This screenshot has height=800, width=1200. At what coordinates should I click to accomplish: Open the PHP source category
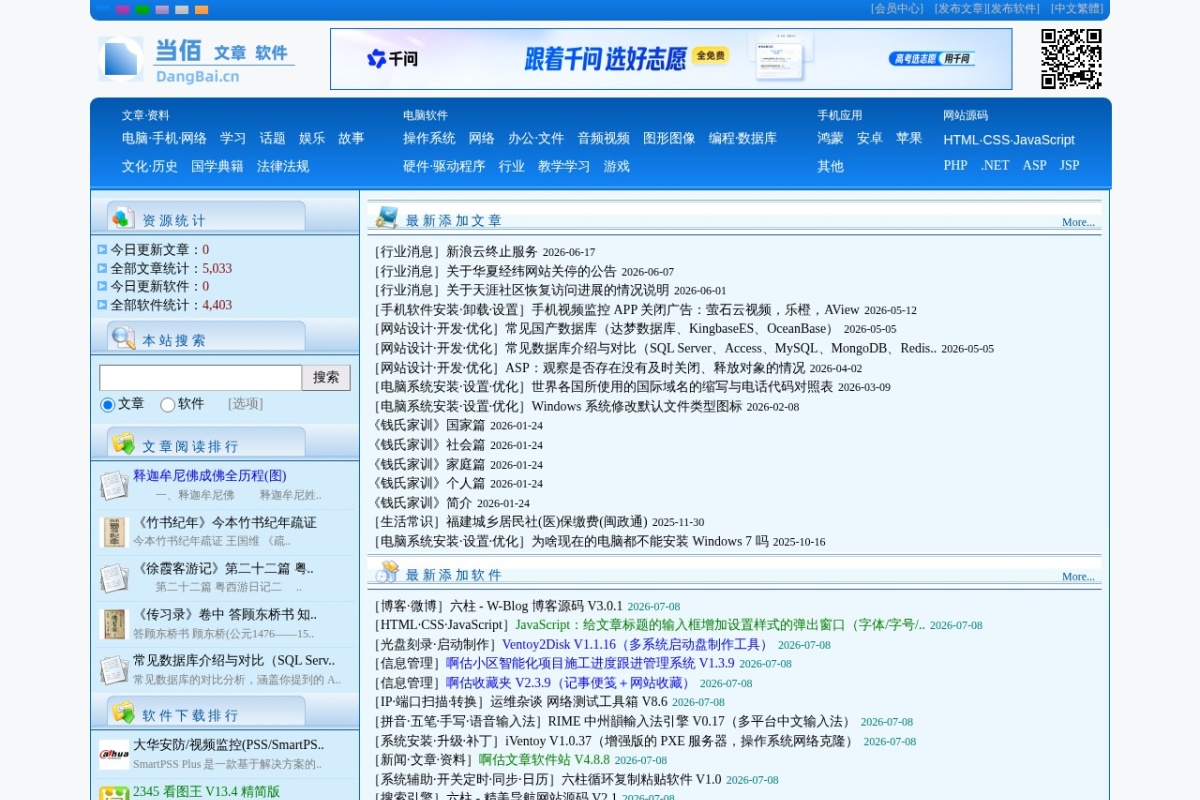955,165
